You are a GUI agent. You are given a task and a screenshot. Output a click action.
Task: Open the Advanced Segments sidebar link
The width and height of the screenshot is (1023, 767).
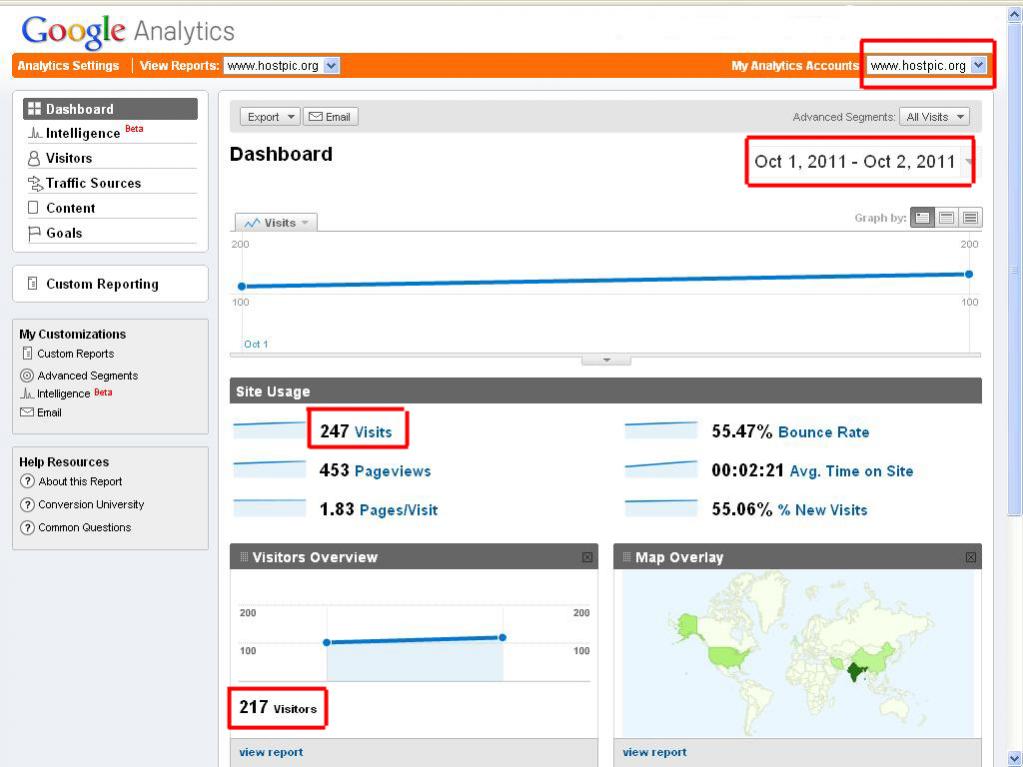87,376
